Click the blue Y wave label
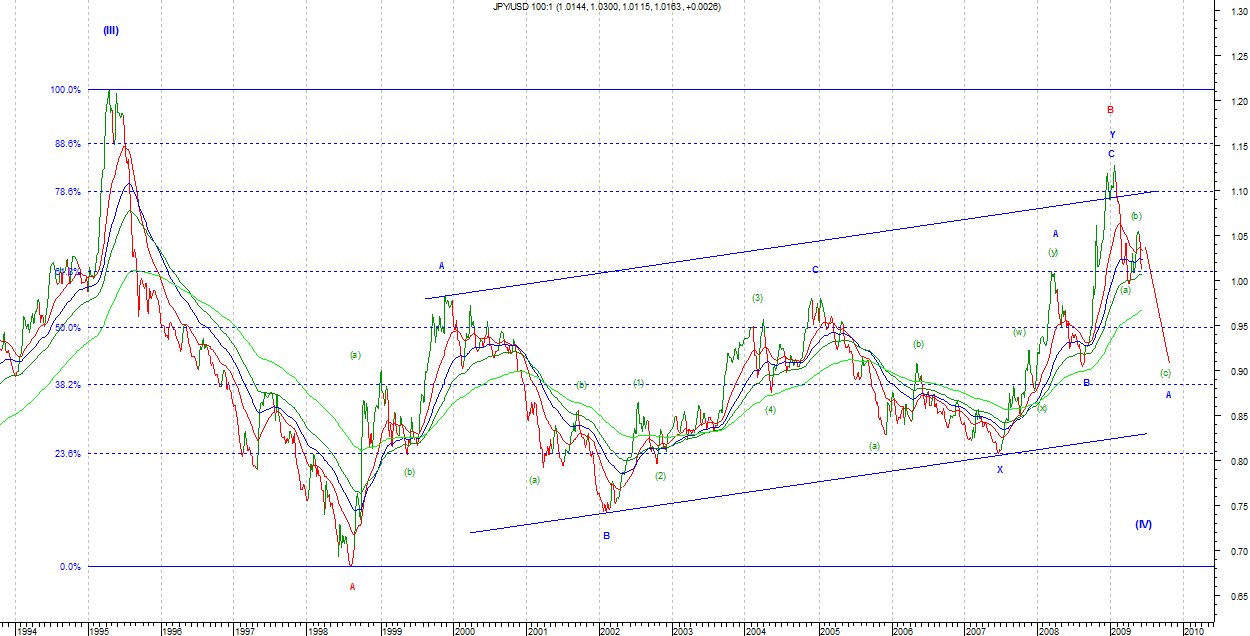1250x636 pixels. (x=1112, y=135)
